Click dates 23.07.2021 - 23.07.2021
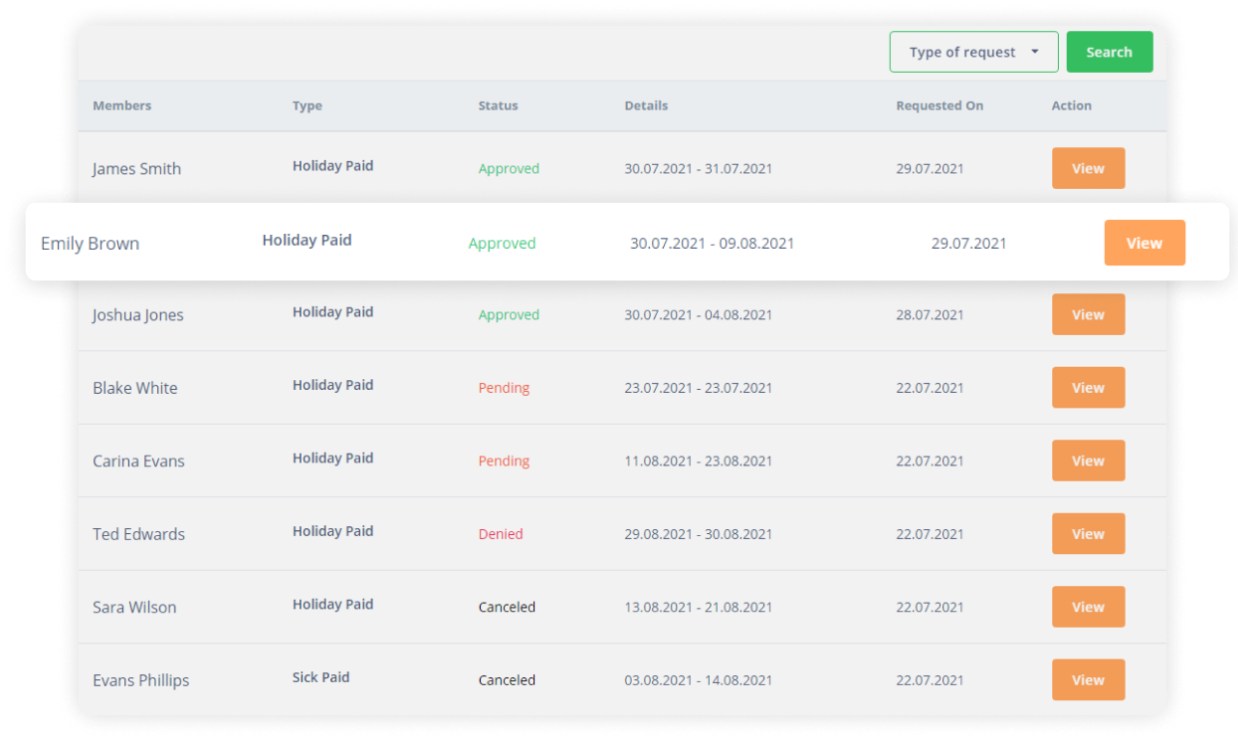Screen dimensions: 1238x741 [698, 387]
